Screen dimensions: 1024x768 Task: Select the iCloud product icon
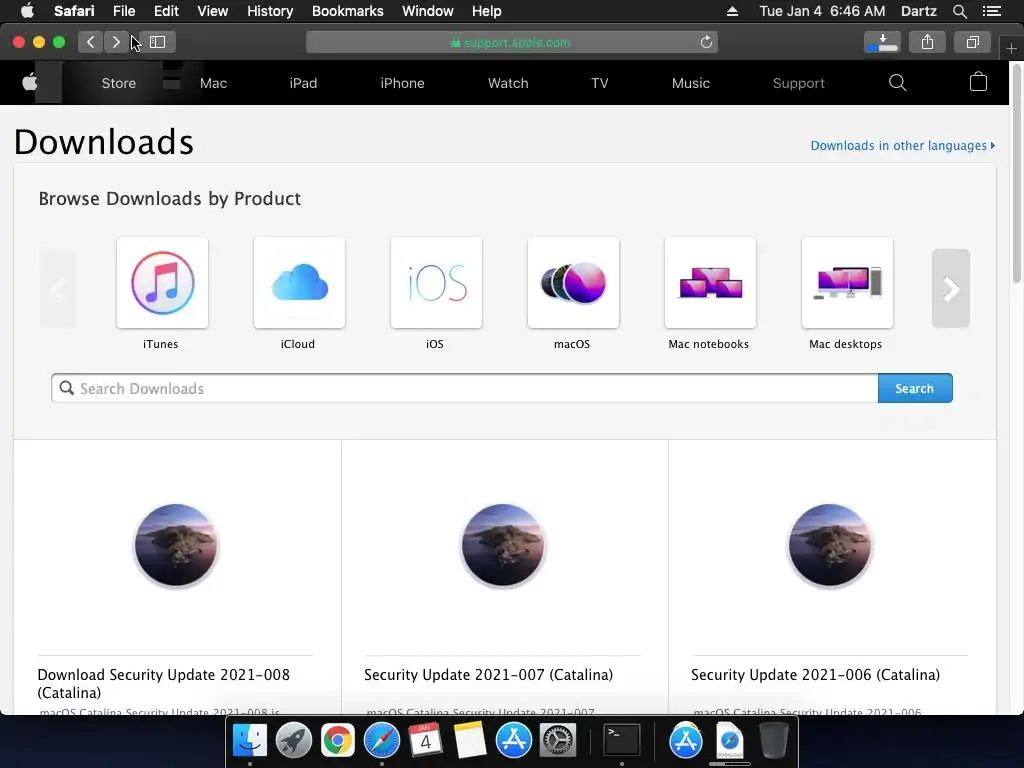pyautogui.click(x=299, y=283)
